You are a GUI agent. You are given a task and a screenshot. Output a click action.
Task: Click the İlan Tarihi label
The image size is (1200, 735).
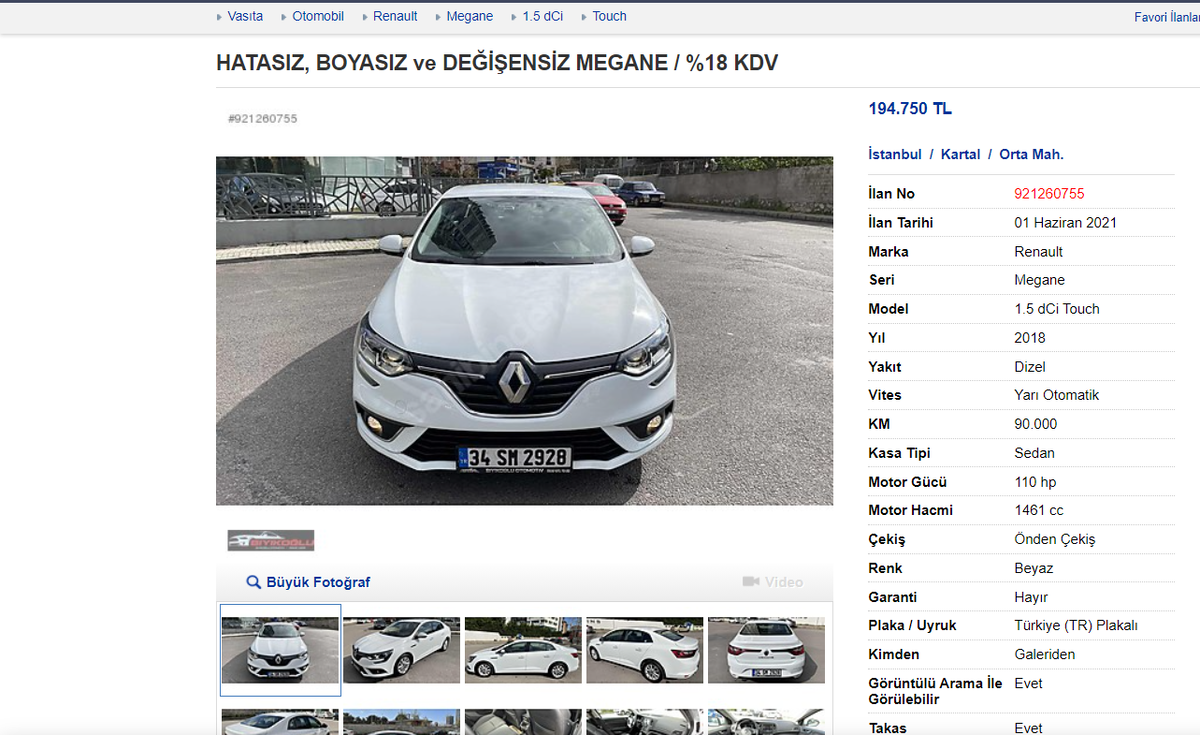coord(901,223)
